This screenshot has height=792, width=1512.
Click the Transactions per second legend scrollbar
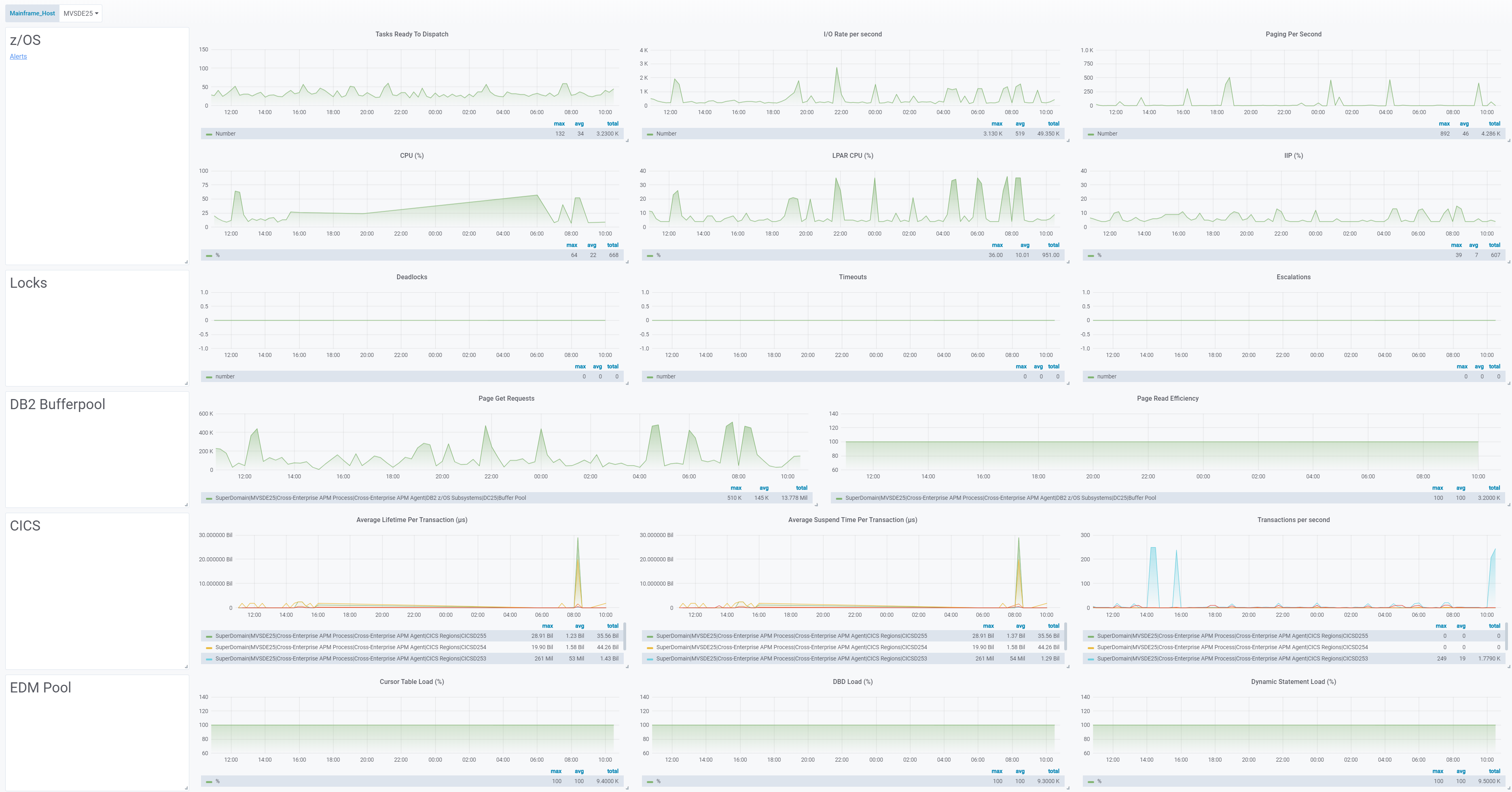[1506, 637]
